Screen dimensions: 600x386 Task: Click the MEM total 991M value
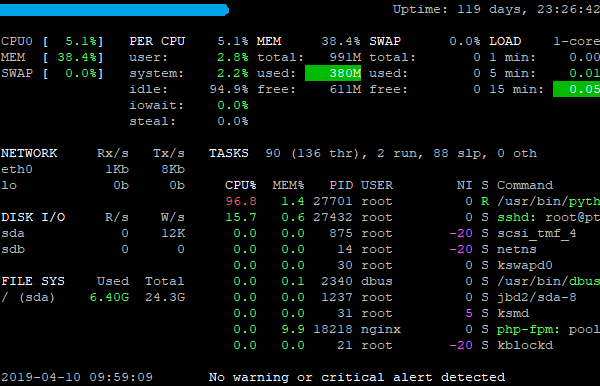tap(345, 57)
